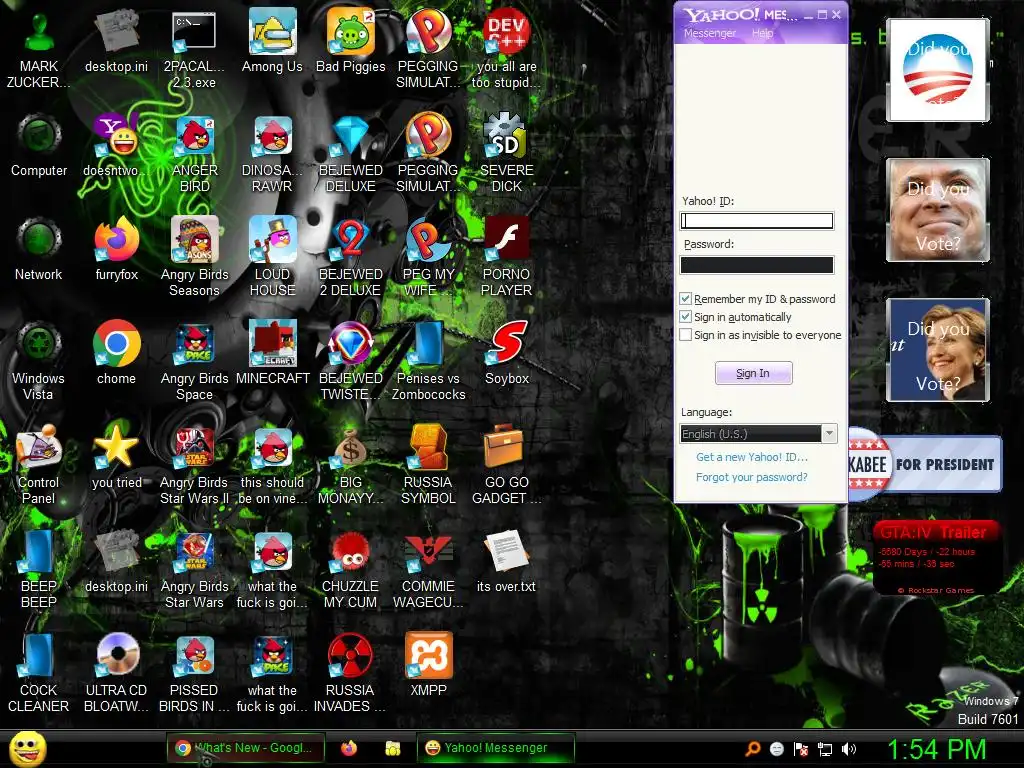This screenshot has height=768, width=1024.
Task: Expand the Language dropdown English (U.S.)
Action: click(x=829, y=434)
